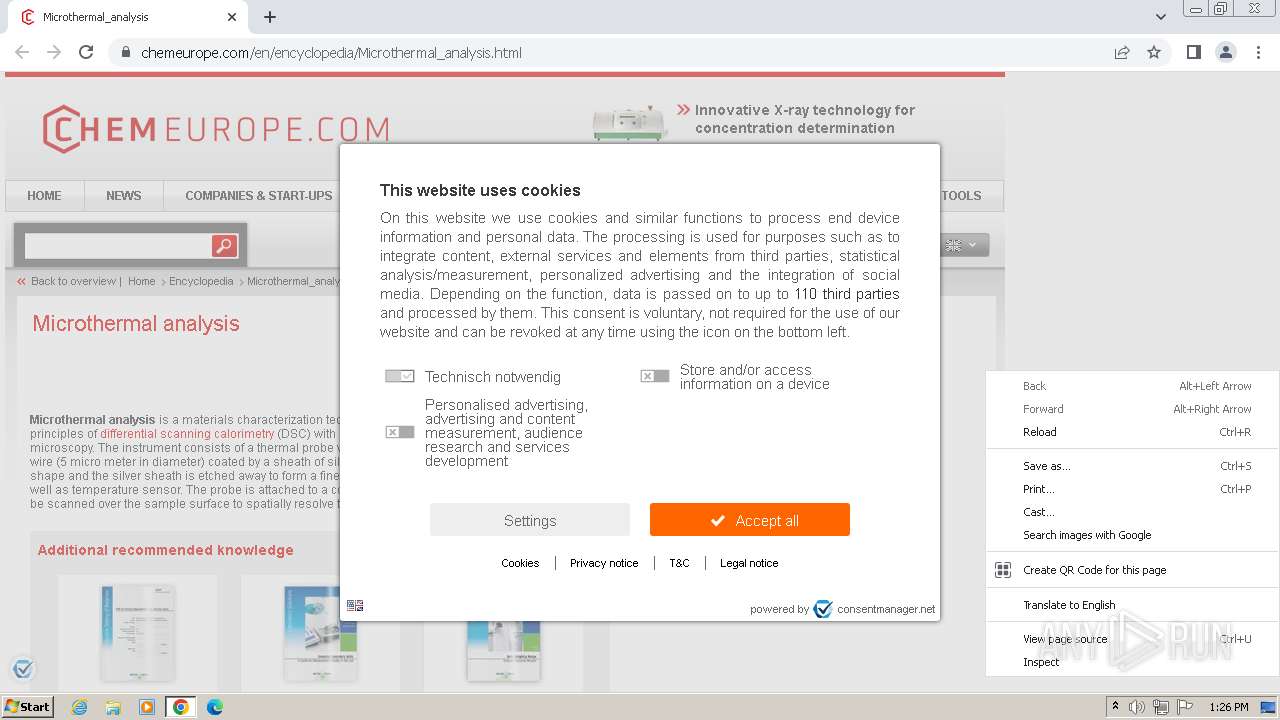Screen dimensions: 1280x720
Task: Open the Chrome three-dot menu
Action: 1258,52
